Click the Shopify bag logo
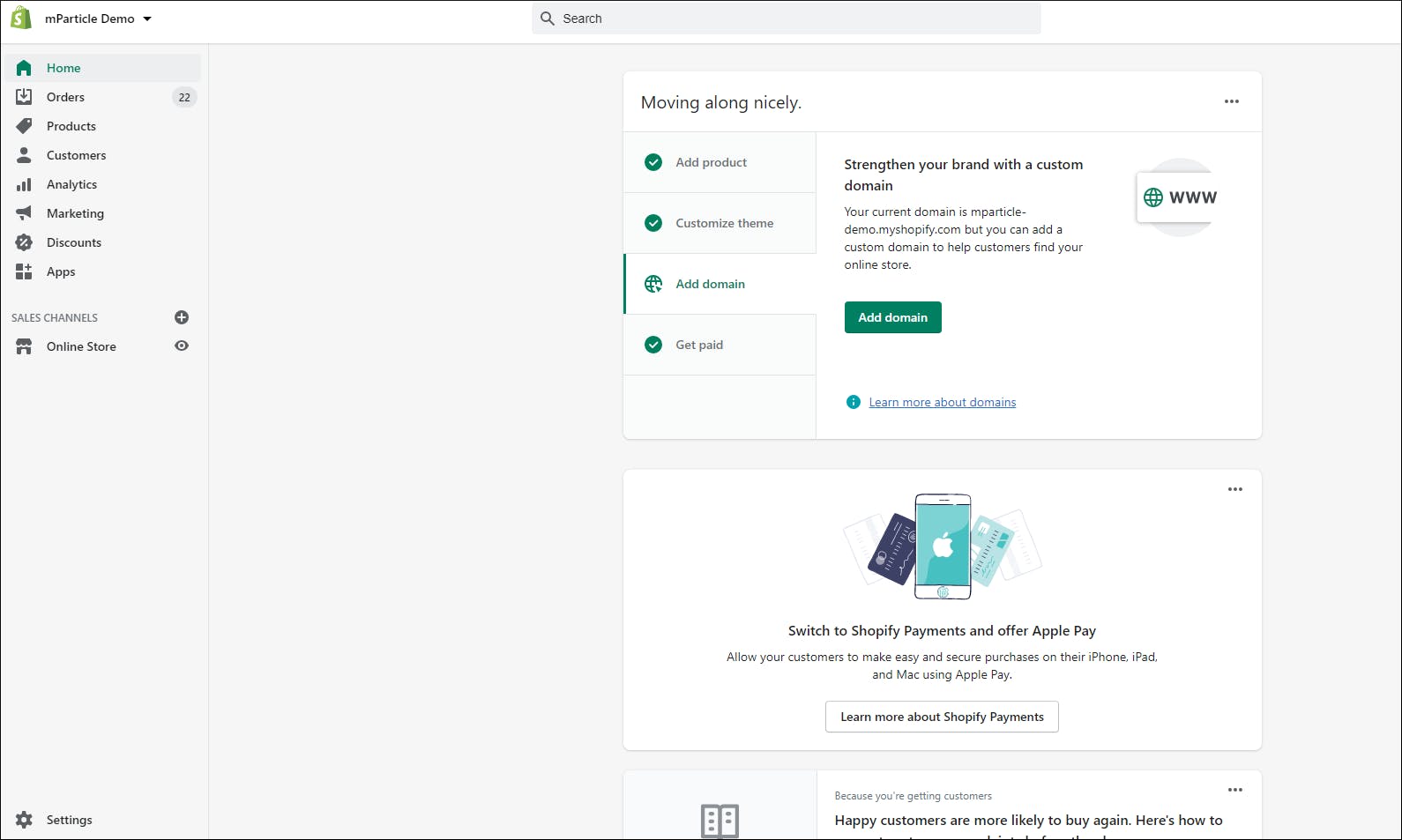 coord(21,18)
